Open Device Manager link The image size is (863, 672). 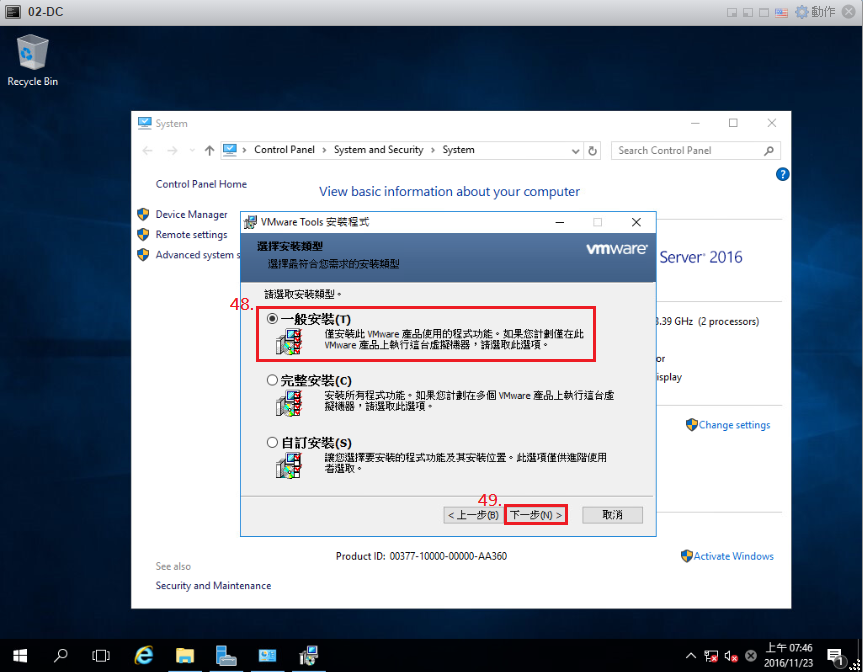[191, 214]
